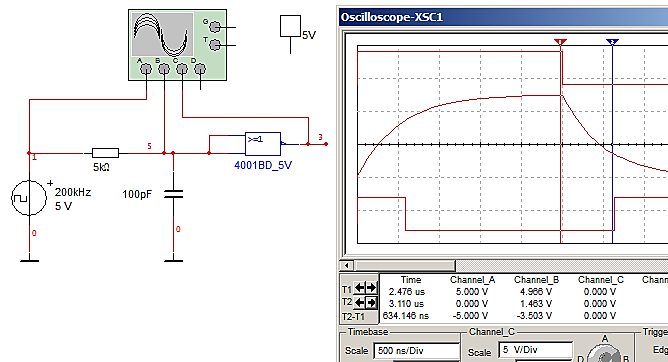Click the 100pF value label
This screenshot has height=362, width=668.
(137, 195)
